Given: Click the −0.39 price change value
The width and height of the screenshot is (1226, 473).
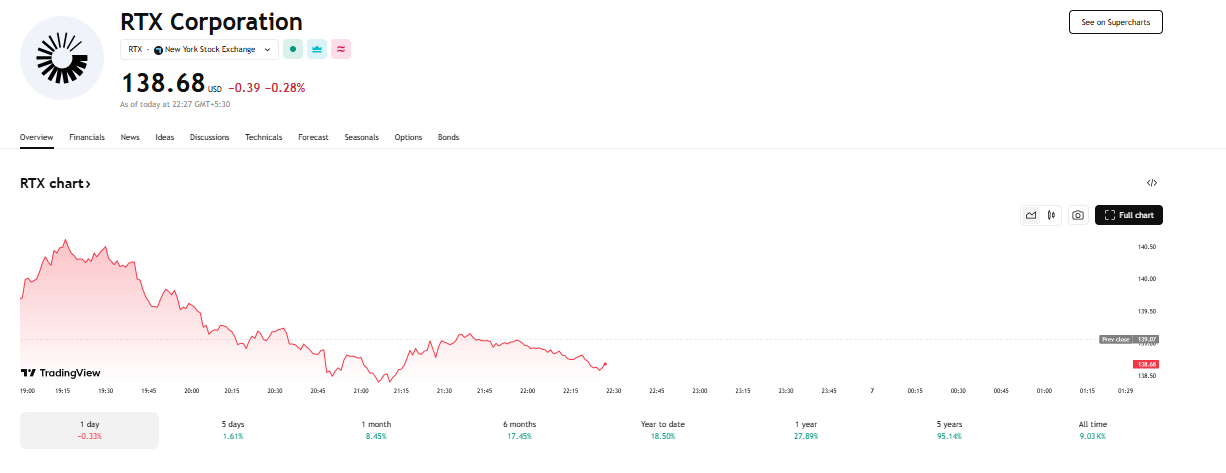Looking at the screenshot, I should [x=245, y=88].
